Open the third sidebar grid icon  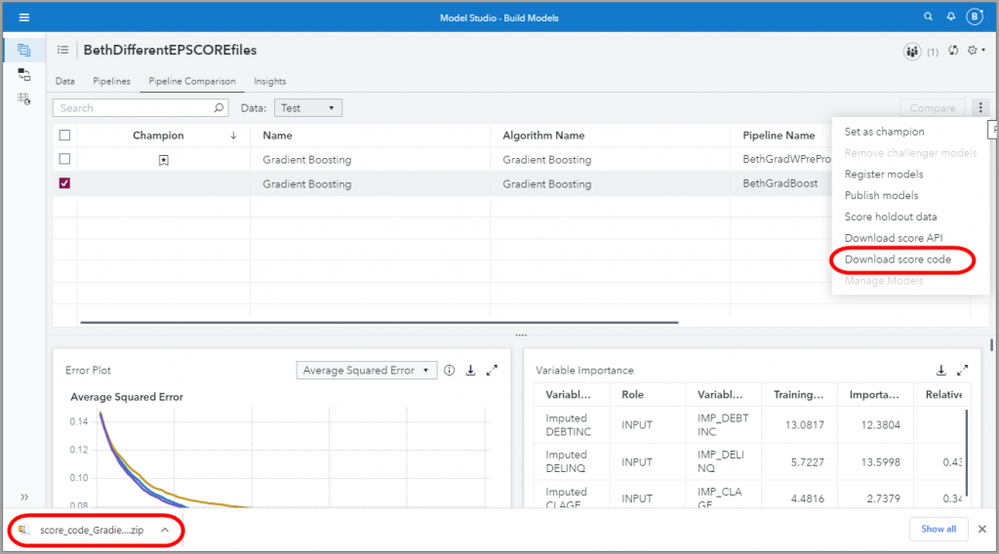pyautogui.click(x=24, y=99)
